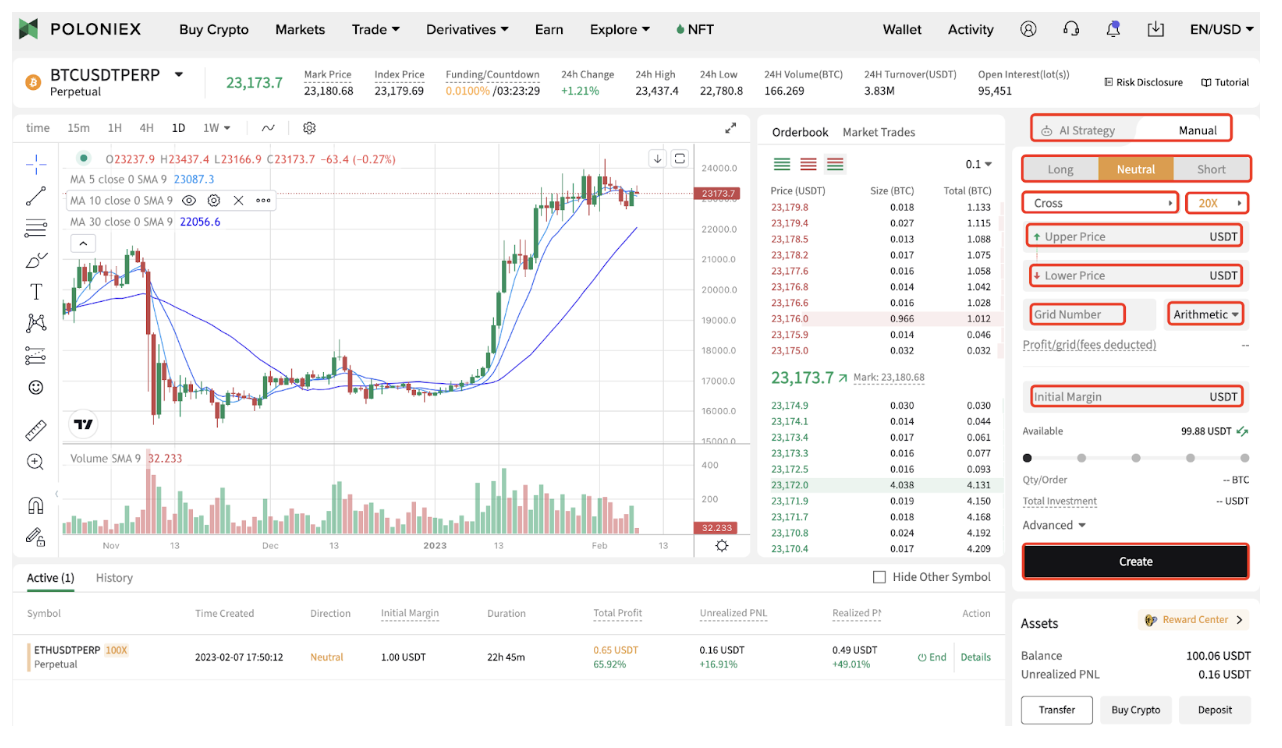Open the chart patterns tool
The height and width of the screenshot is (748, 1282).
click(x=36, y=323)
